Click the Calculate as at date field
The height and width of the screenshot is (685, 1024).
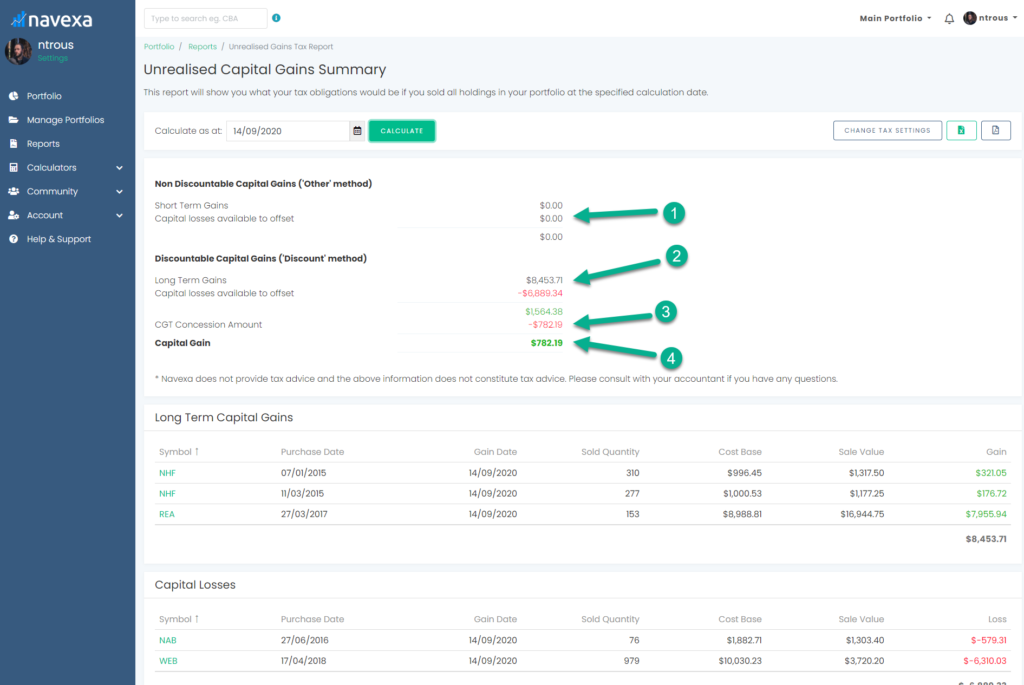point(287,131)
